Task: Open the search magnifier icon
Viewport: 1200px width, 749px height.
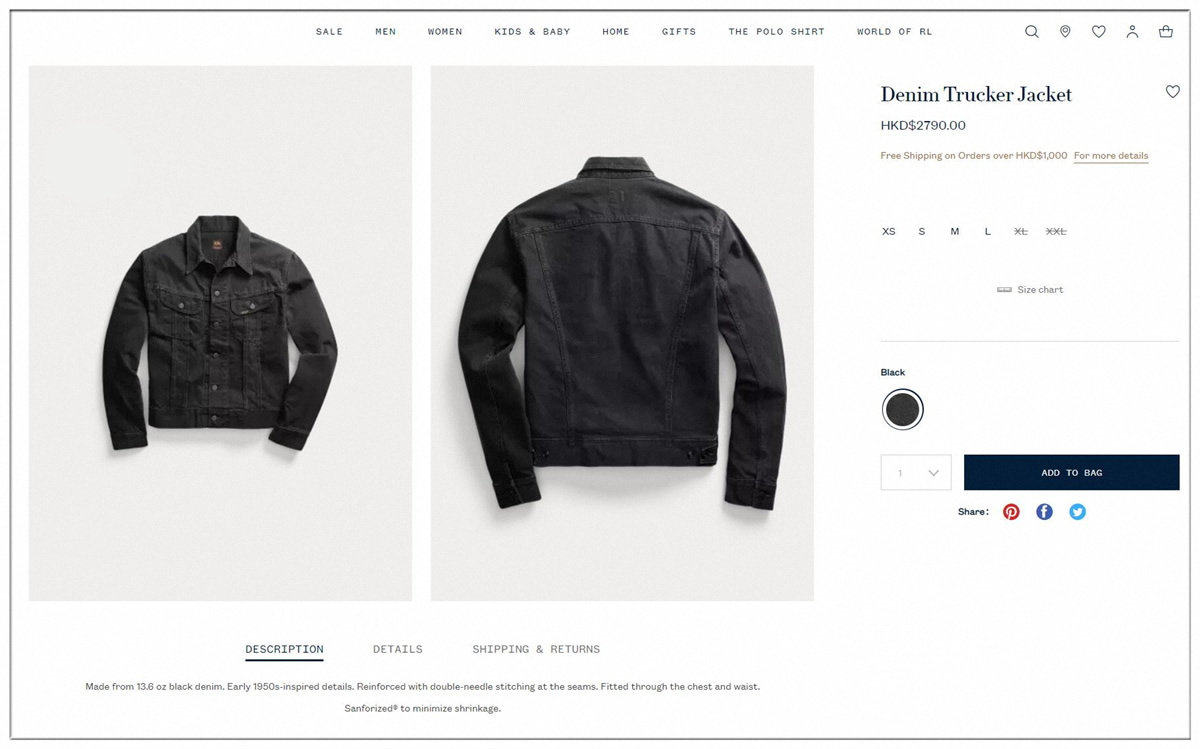Action: 1032,32
